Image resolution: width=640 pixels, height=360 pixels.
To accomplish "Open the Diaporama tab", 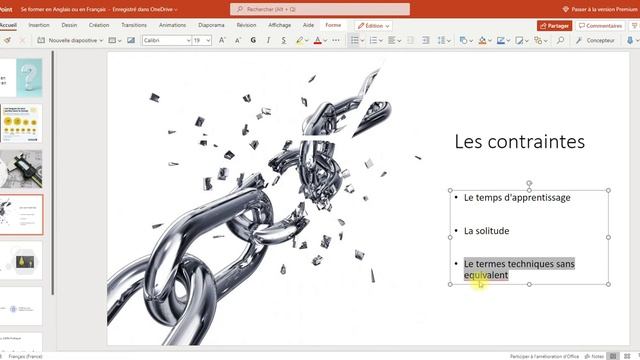I will coord(211,25).
